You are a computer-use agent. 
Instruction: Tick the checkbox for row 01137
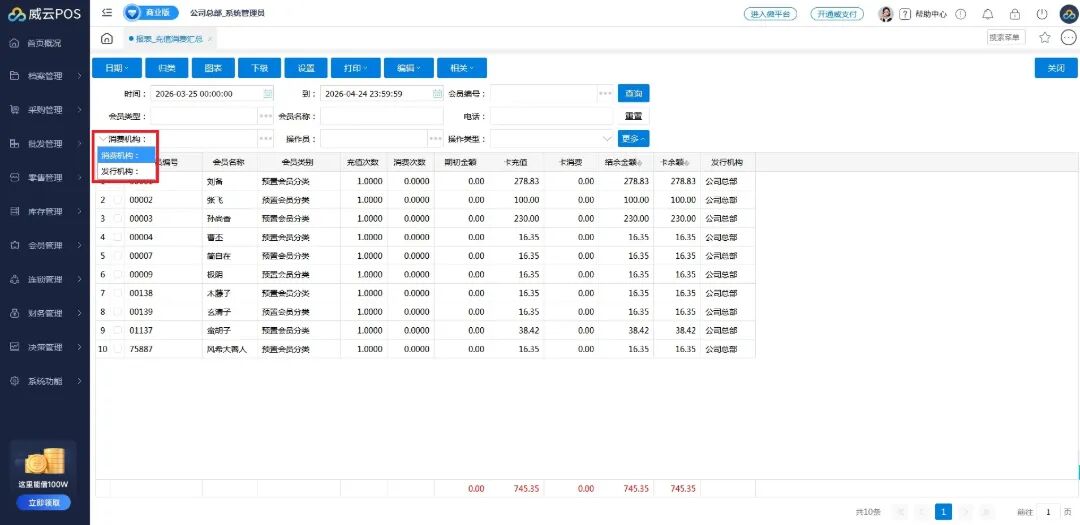coord(118,330)
